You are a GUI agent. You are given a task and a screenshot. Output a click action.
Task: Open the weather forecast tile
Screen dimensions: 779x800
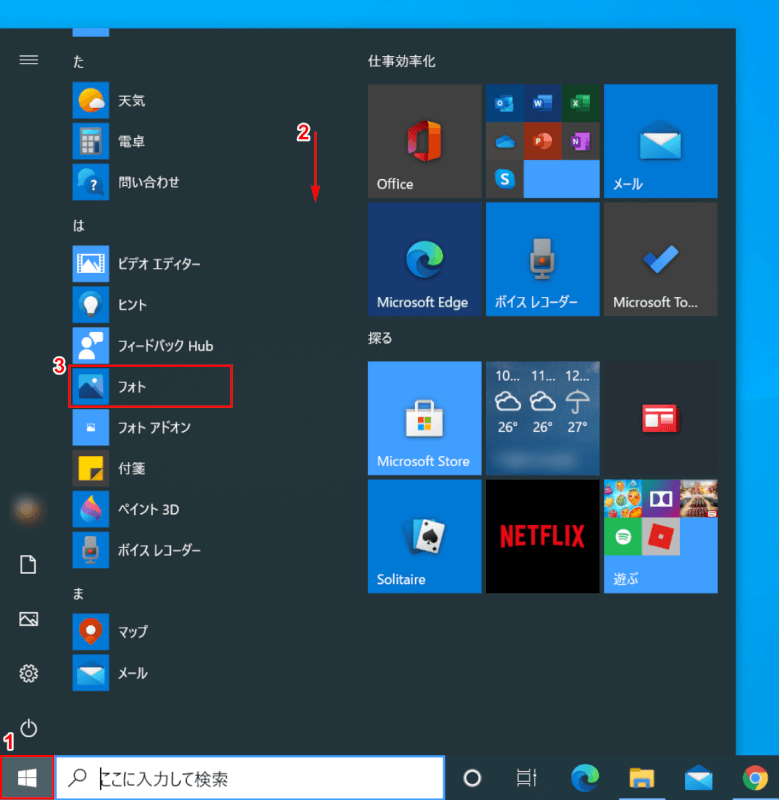542,418
